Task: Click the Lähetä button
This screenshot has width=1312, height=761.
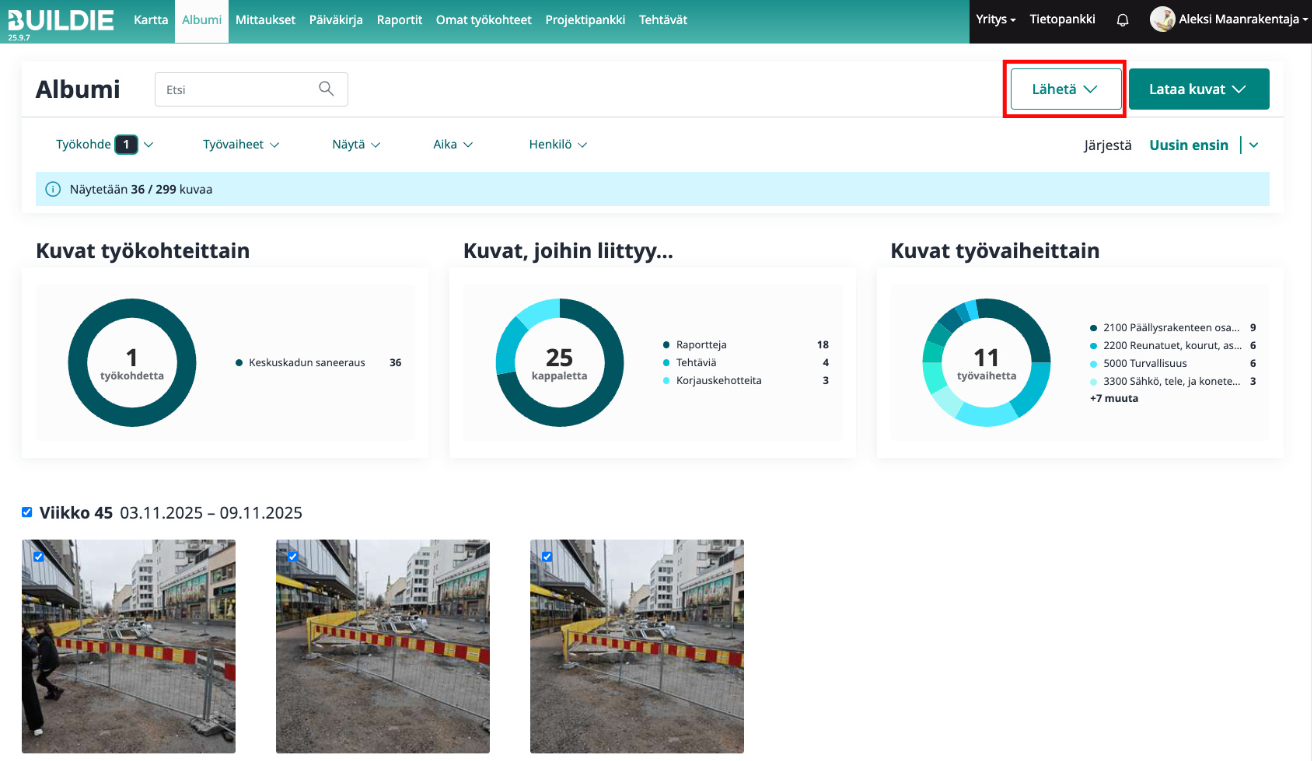Action: coord(1064,89)
